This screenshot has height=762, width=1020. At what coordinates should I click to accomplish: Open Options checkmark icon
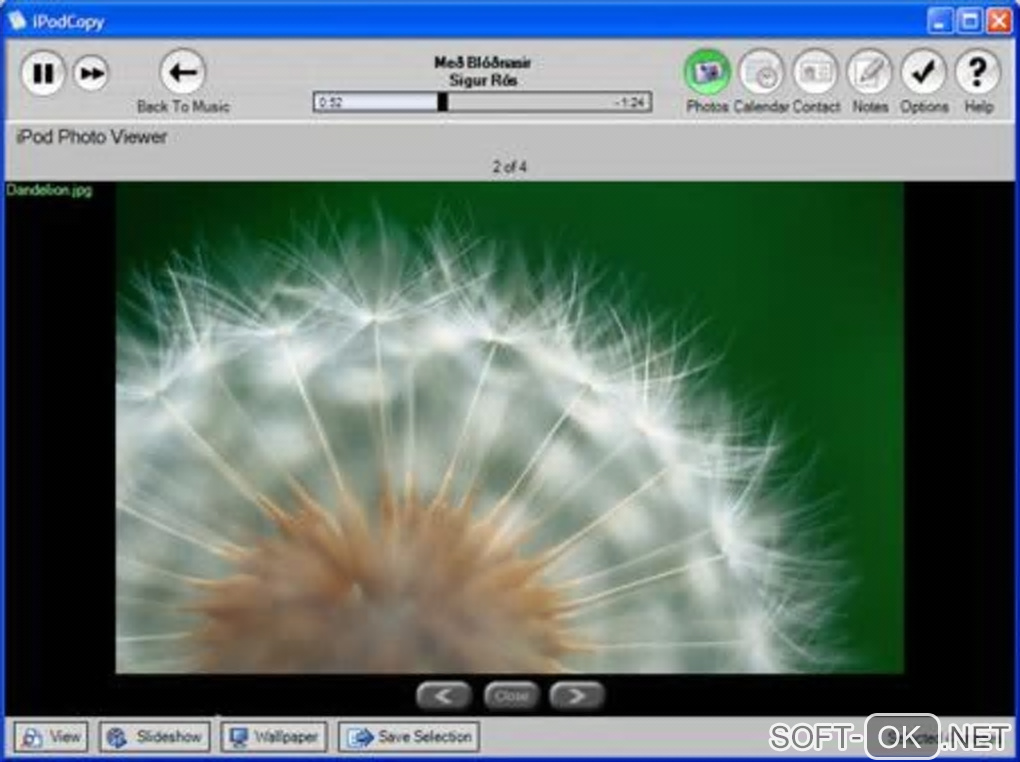tap(923, 72)
